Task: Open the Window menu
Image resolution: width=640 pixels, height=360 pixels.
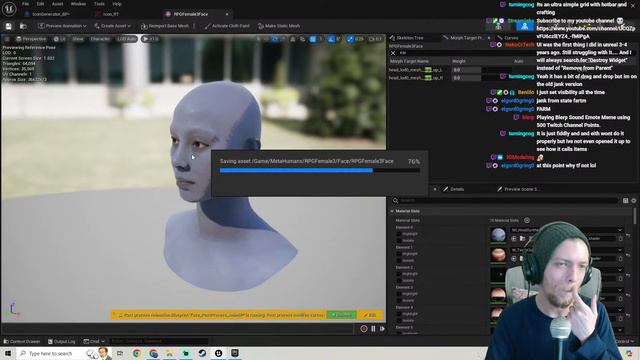Action: coord(78,4)
